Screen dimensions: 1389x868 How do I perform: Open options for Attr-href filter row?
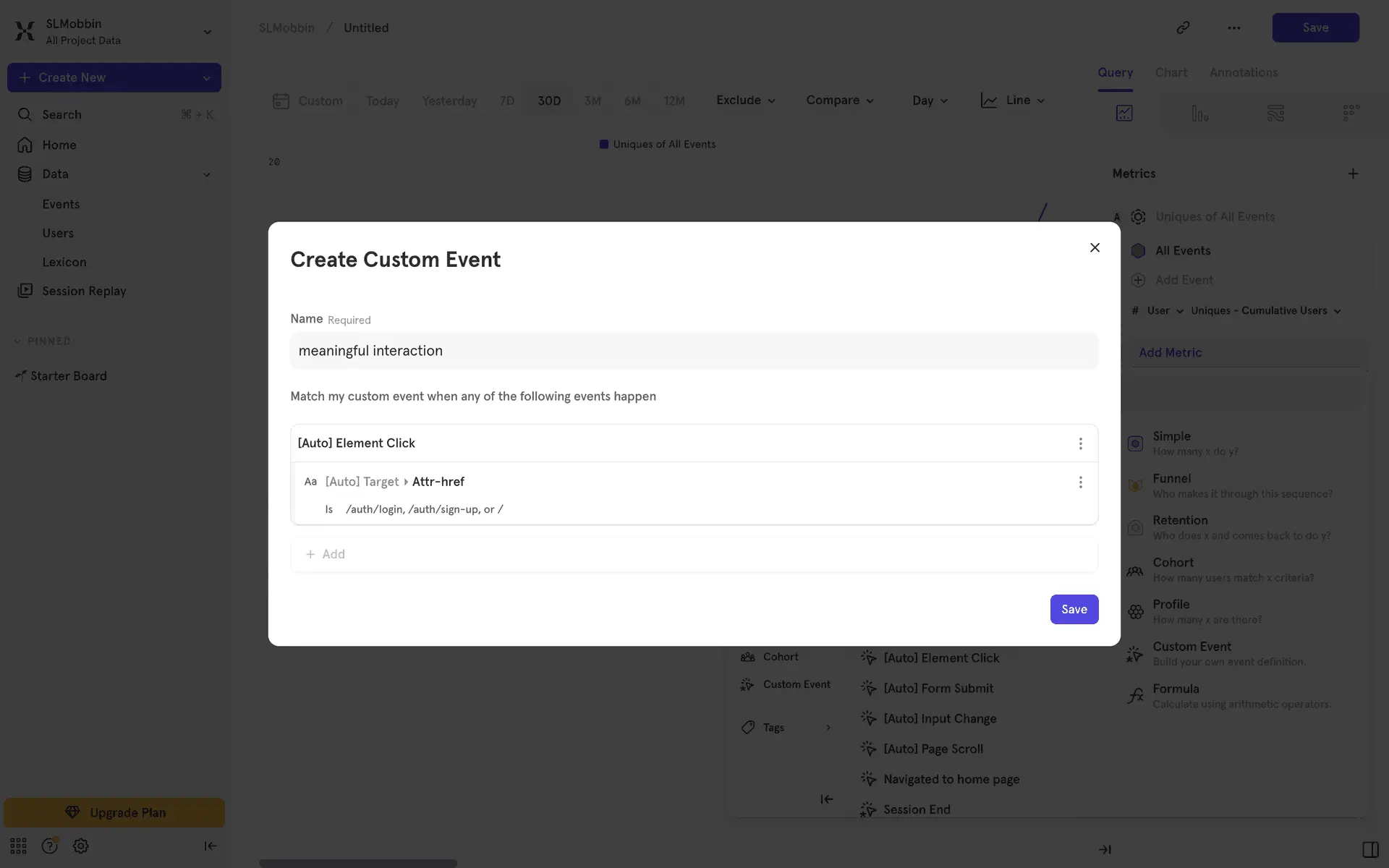click(1080, 482)
